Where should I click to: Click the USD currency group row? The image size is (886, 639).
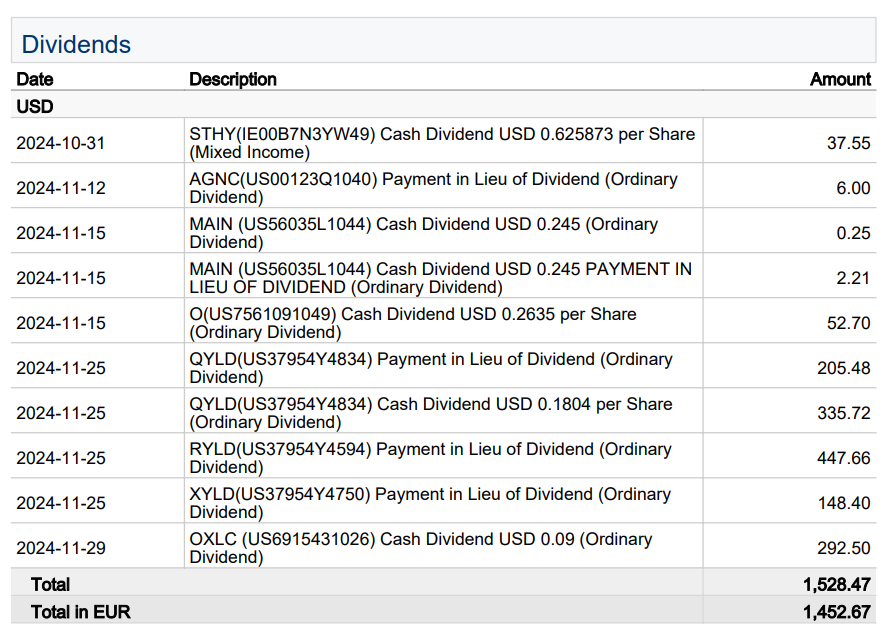tap(35, 106)
